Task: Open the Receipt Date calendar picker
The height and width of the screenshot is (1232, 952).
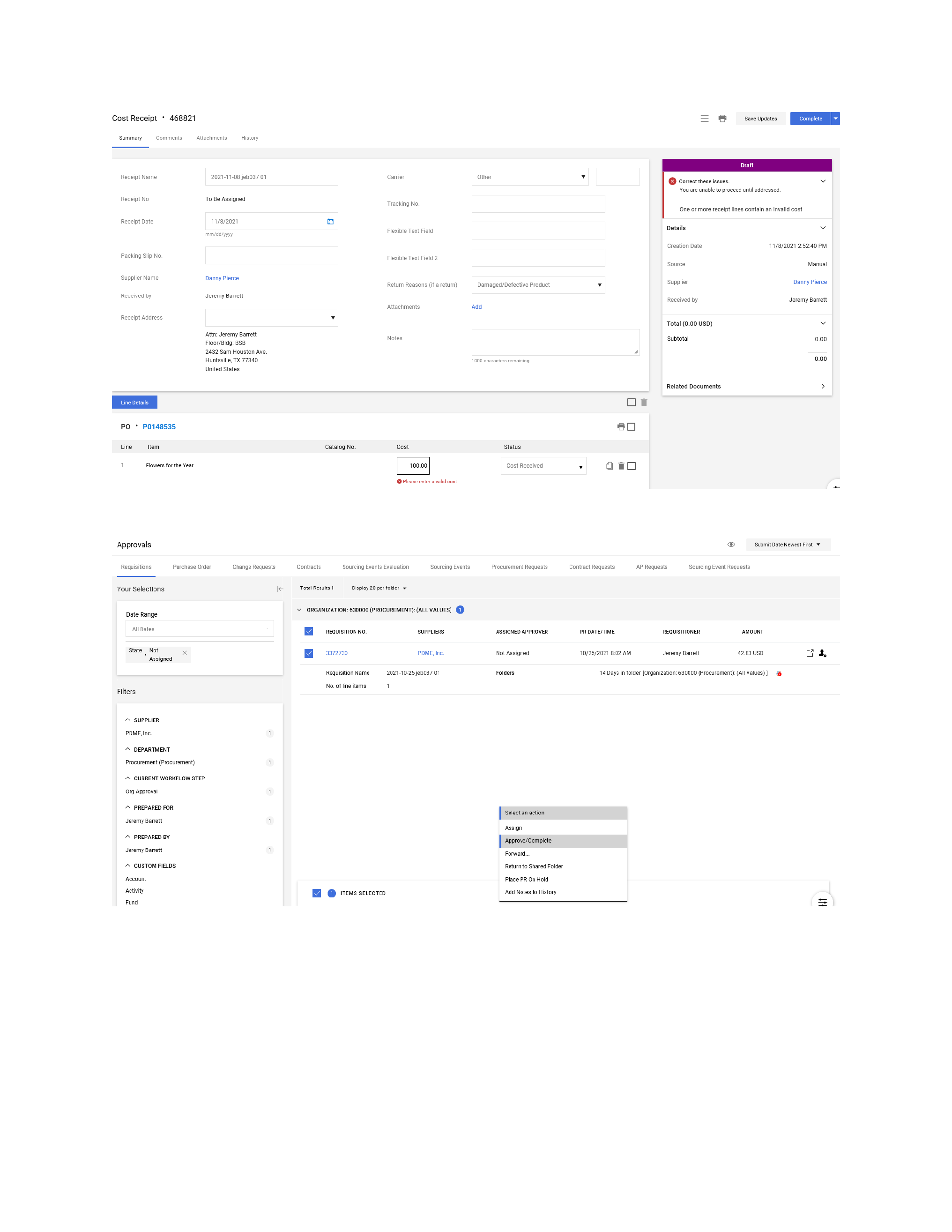Action: click(330, 222)
